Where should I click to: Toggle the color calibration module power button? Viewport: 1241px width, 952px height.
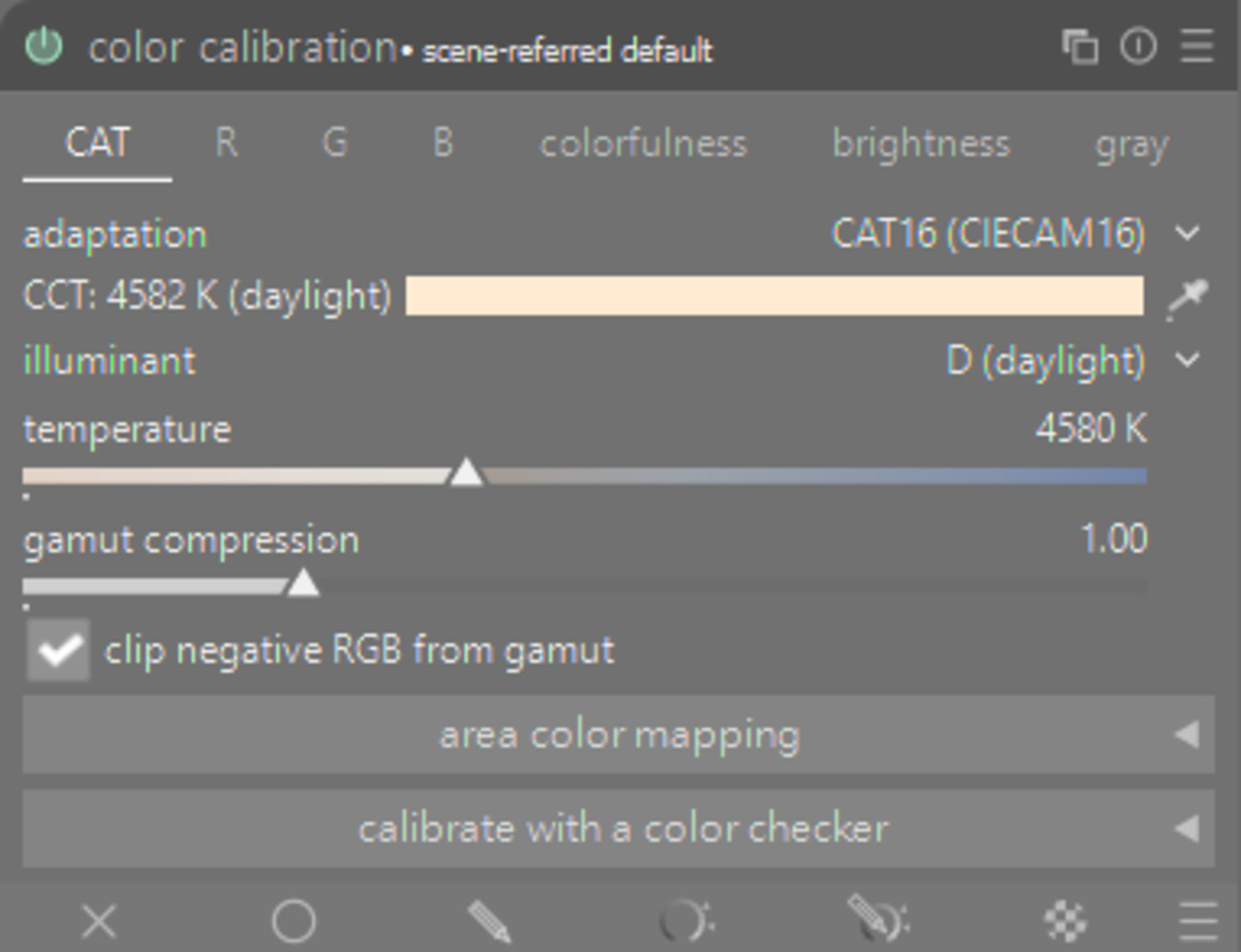(x=43, y=47)
